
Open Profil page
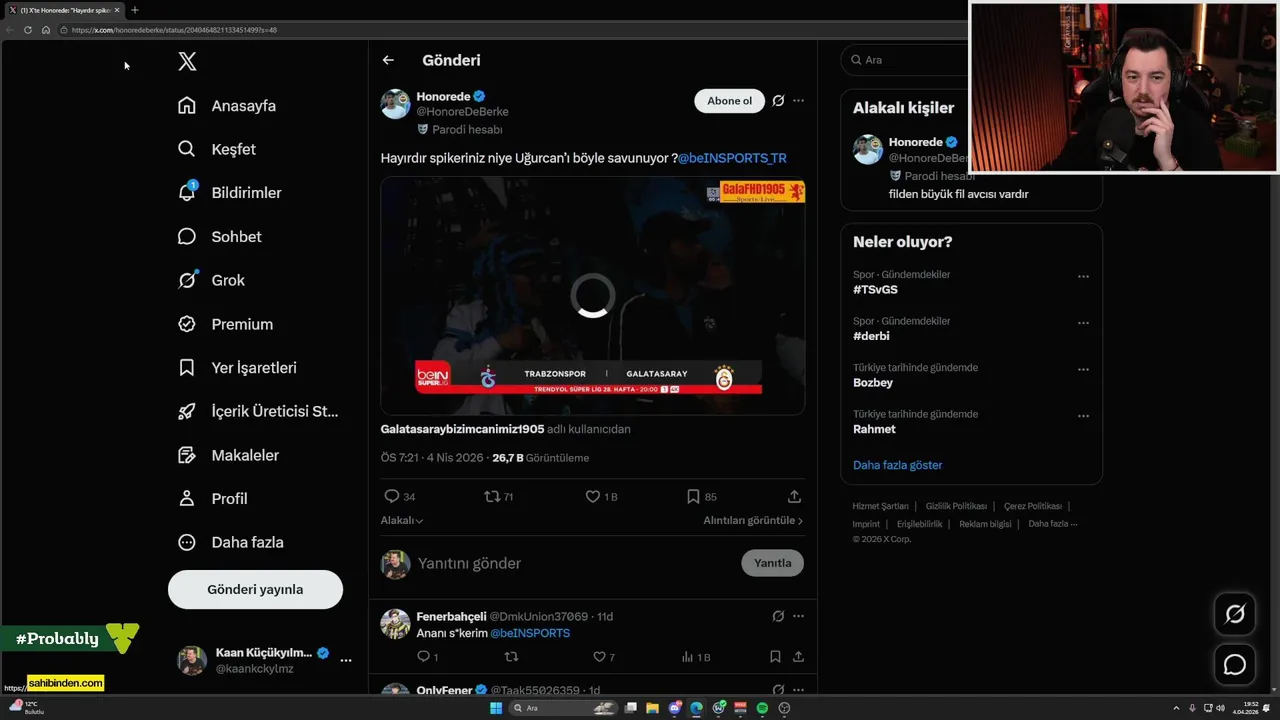tap(212, 499)
